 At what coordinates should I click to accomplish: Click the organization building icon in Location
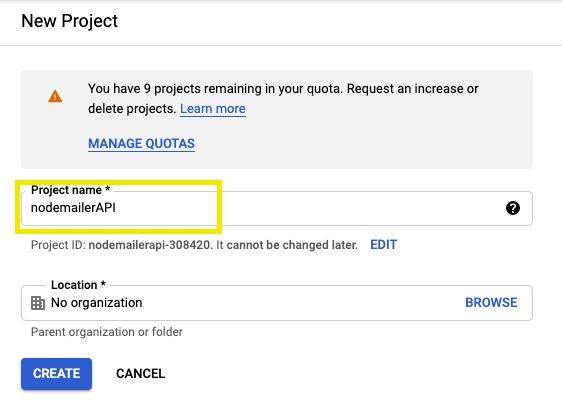(x=38, y=303)
